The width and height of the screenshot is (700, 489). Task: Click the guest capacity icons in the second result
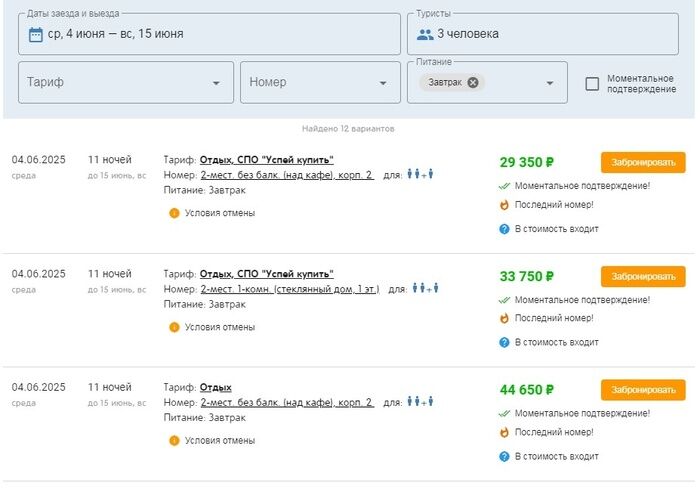426,289
